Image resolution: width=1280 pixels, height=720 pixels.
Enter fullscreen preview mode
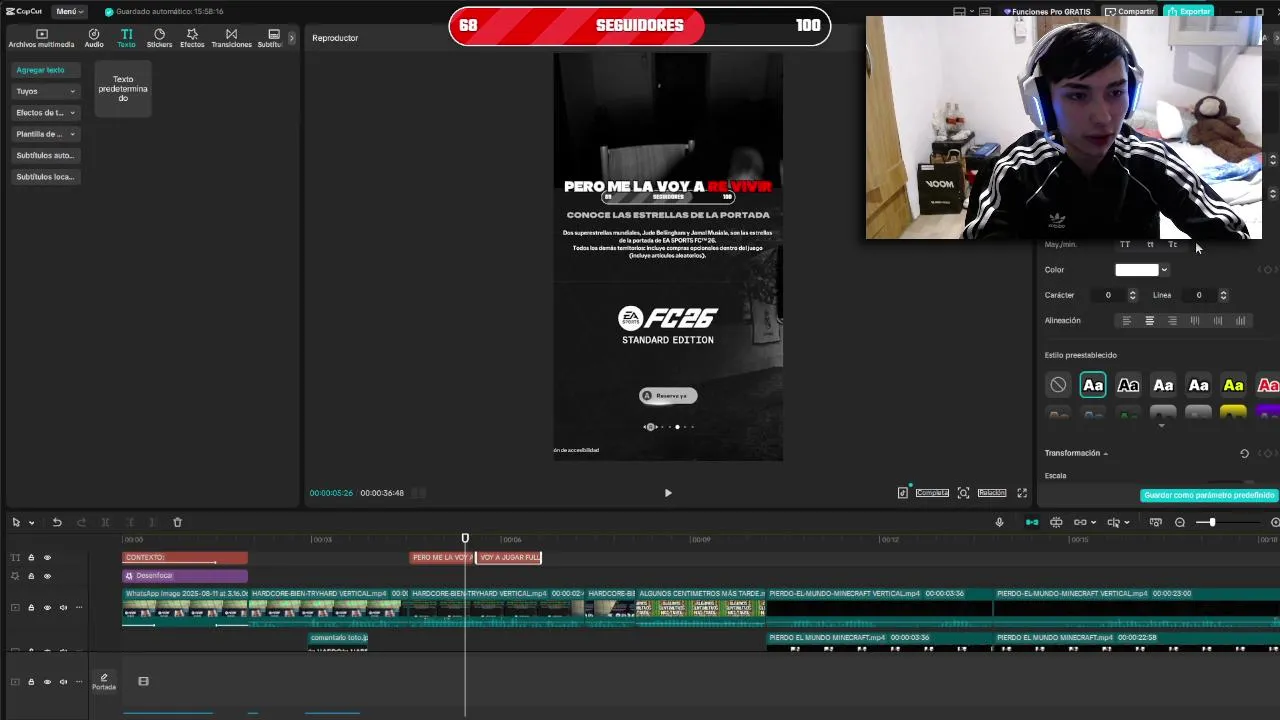(1022, 493)
